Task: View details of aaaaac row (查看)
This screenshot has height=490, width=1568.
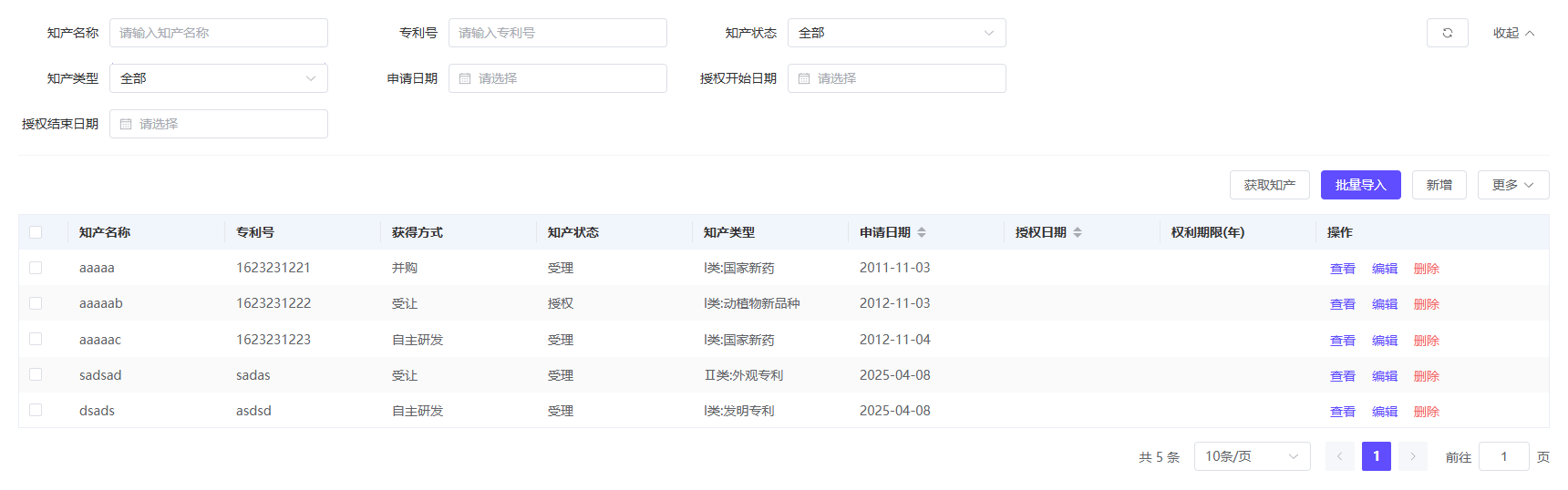Action: (x=1343, y=341)
